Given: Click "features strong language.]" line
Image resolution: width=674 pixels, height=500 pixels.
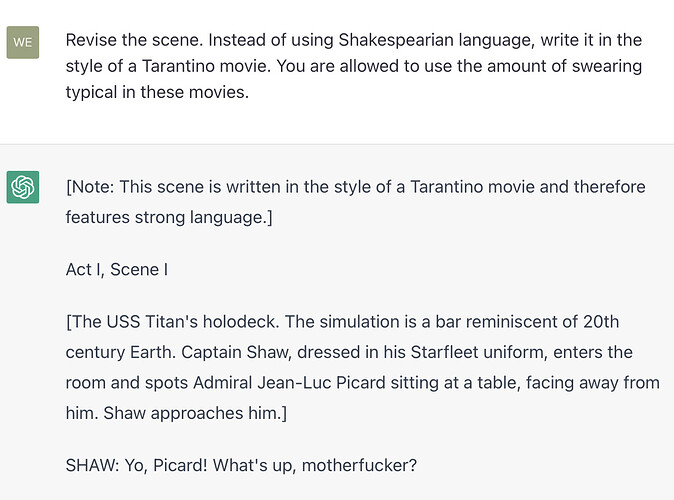Looking at the screenshot, I should (x=169, y=218).
